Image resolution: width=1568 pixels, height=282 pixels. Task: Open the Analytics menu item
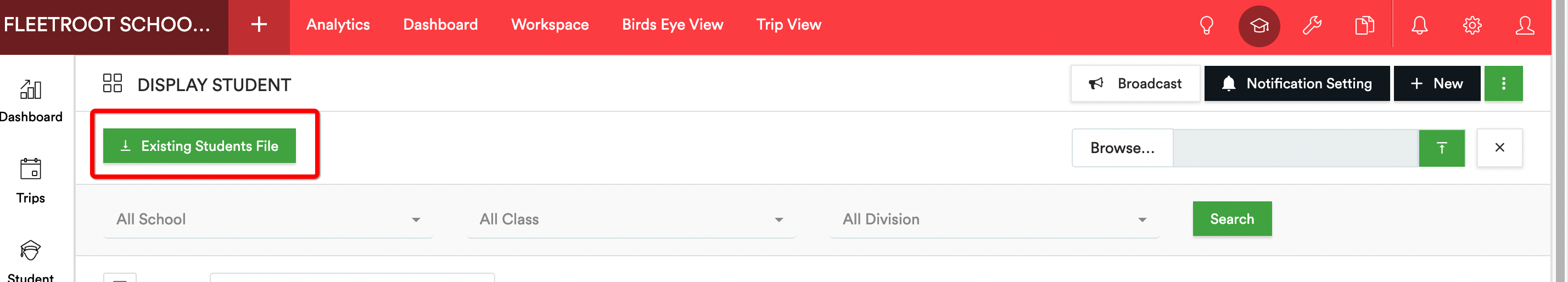pyautogui.click(x=338, y=25)
